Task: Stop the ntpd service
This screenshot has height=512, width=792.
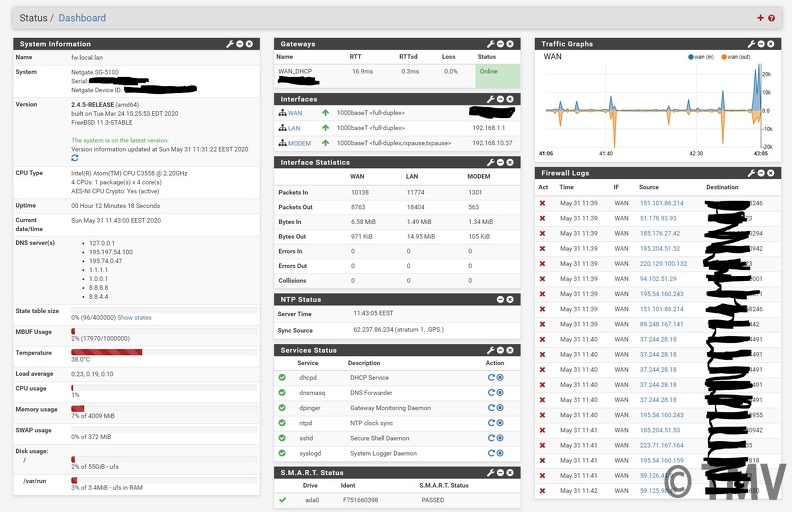Action: [x=500, y=423]
